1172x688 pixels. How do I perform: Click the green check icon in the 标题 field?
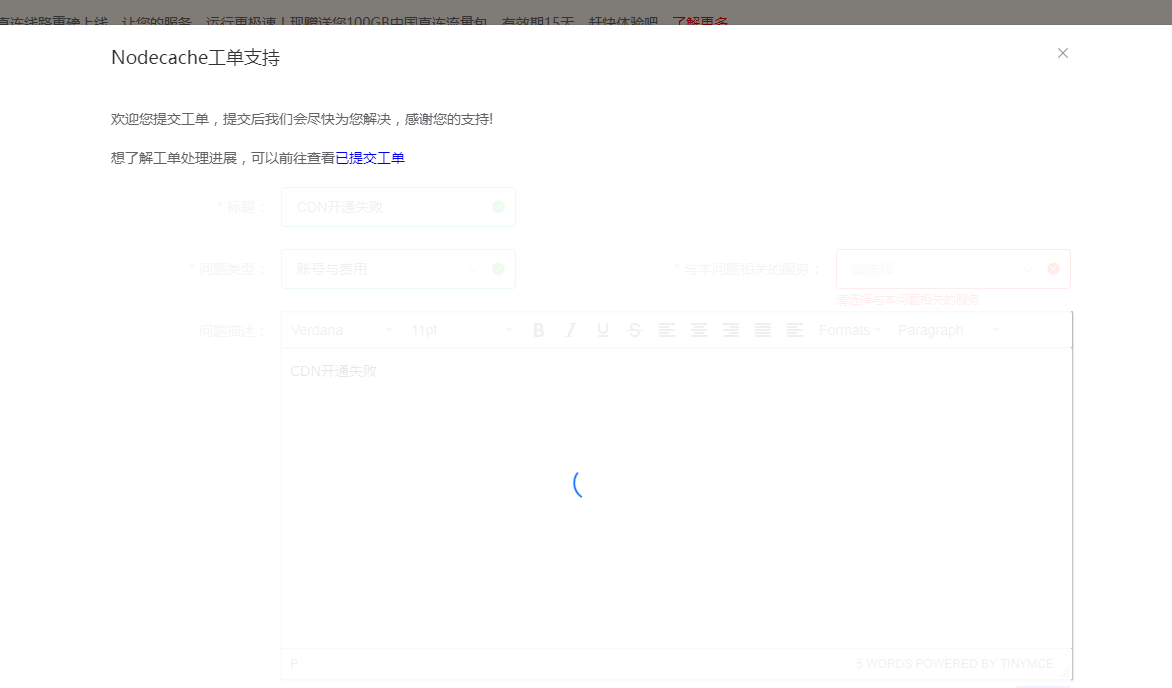coord(499,207)
